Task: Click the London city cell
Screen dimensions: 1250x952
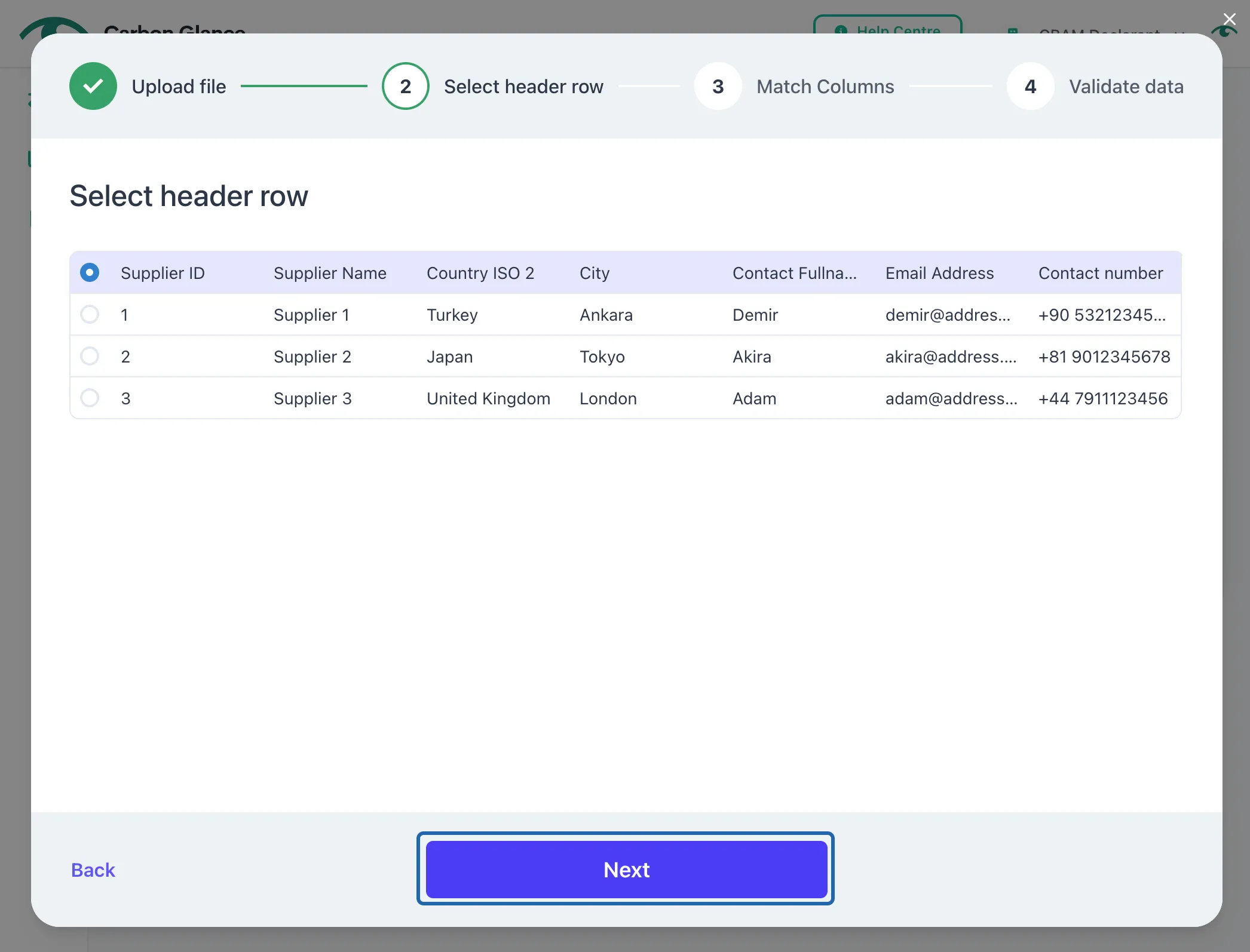Action: tap(608, 398)
